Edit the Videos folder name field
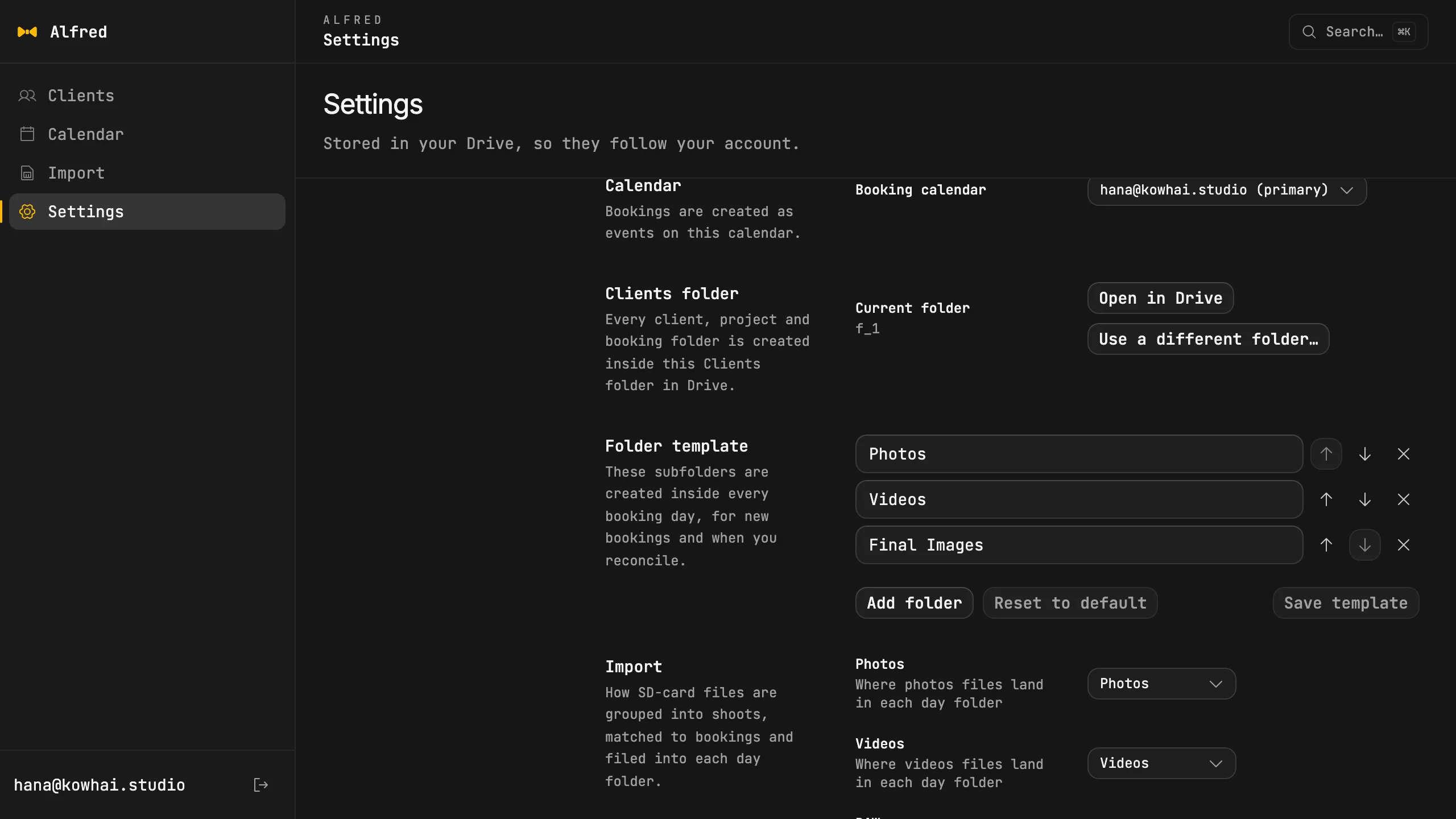Viewport: 1456px width, 819px height. [1079, 499]
